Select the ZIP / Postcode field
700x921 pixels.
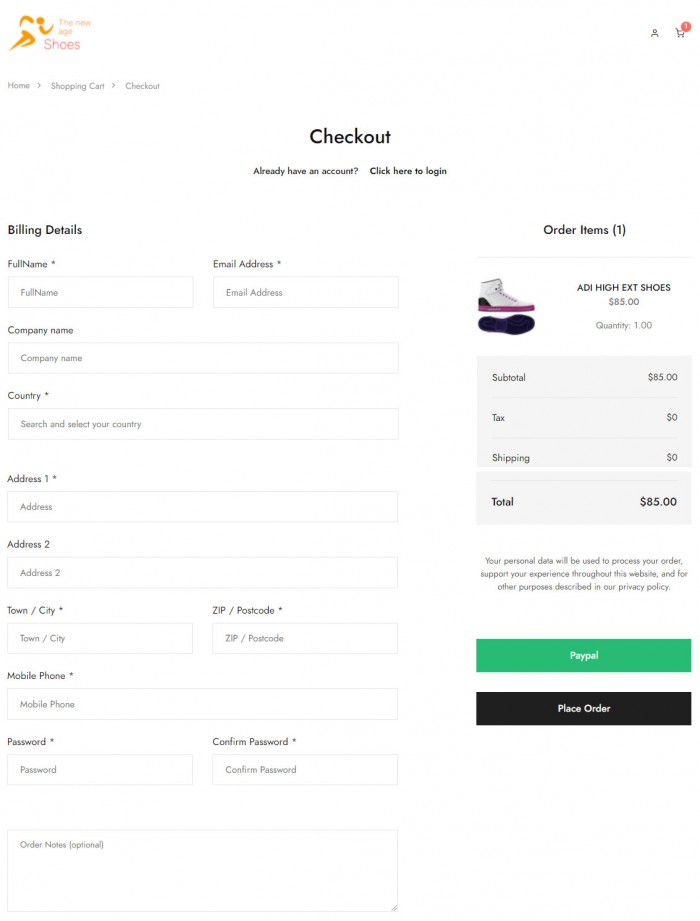pos(305,638)
